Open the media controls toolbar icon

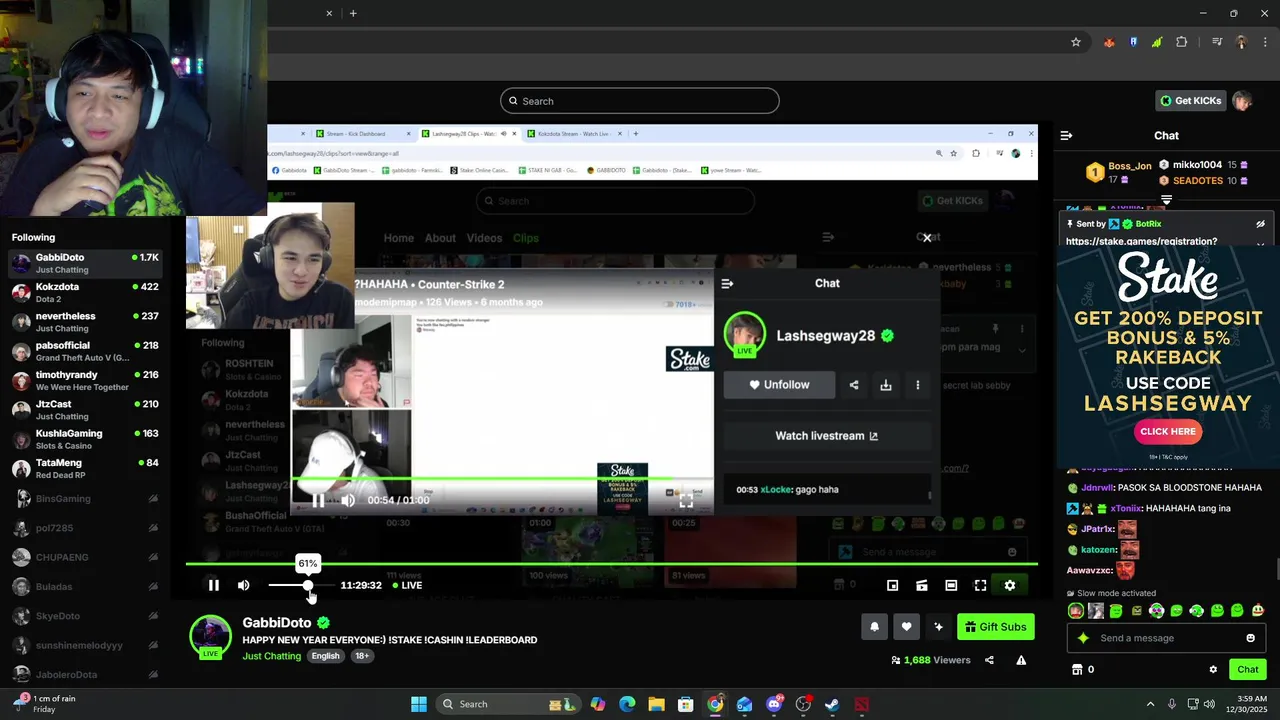[1217, 42]
